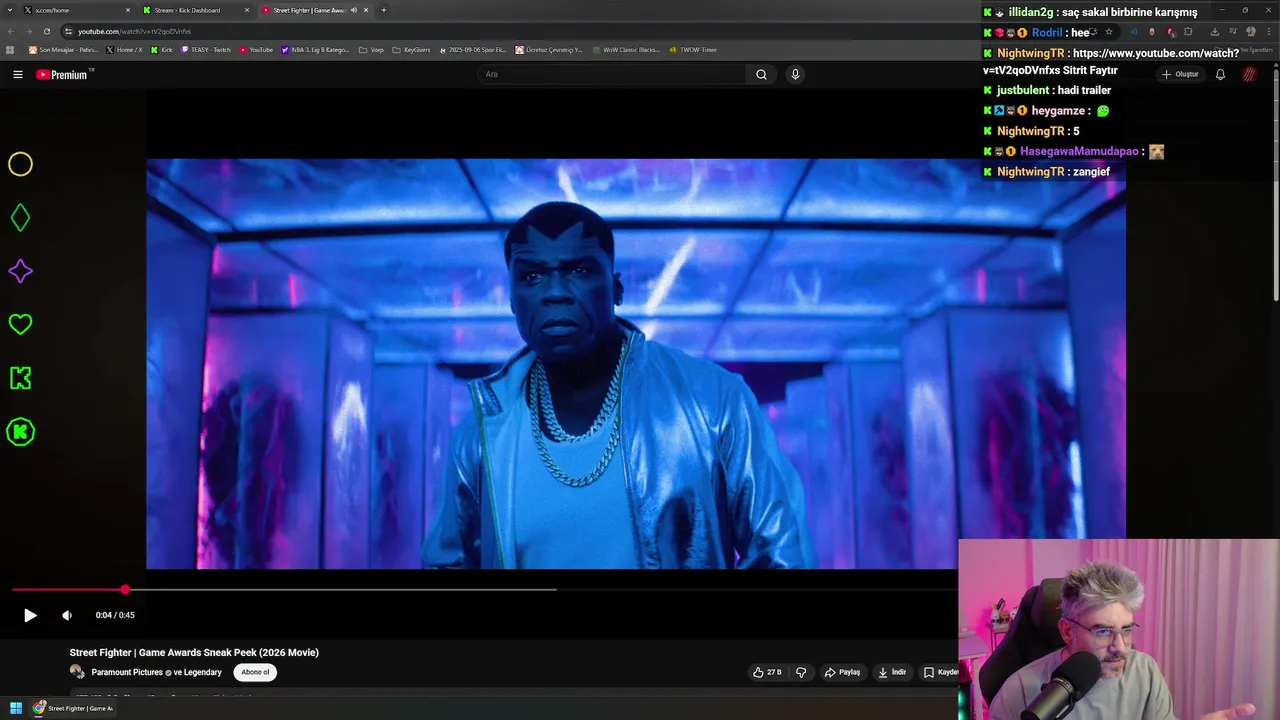Open the apps grid in bookmarks bar

pos(11,49)
